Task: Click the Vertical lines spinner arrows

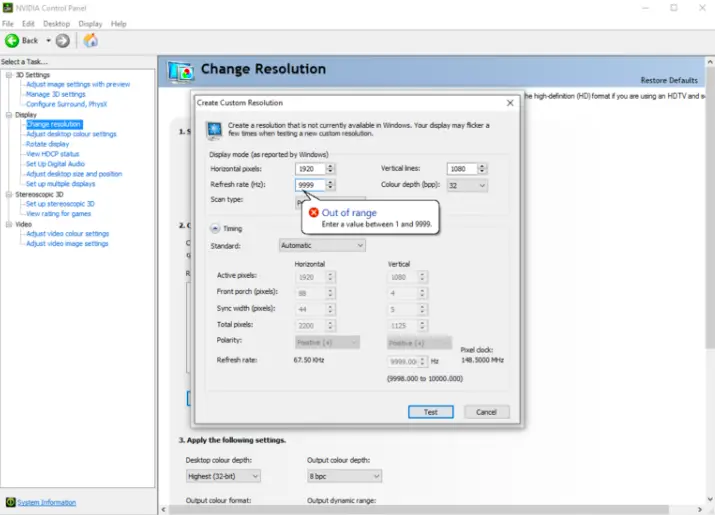Action: pyautogui.click(x=482, y=169)
